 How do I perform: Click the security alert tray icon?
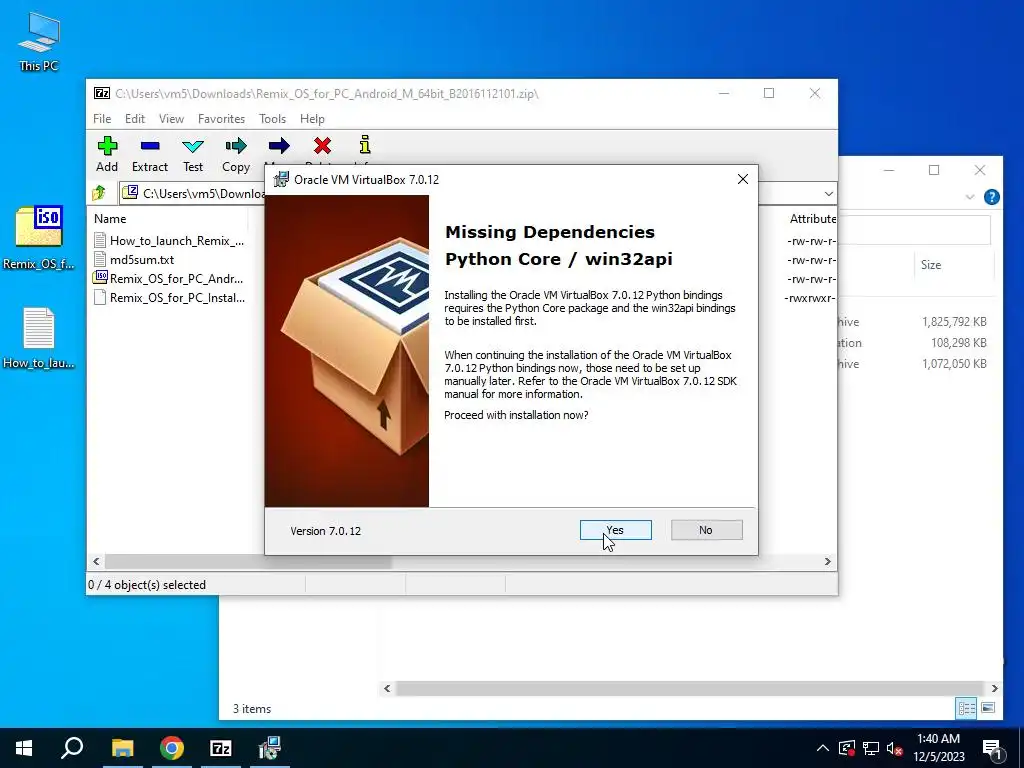click(847, 748)
